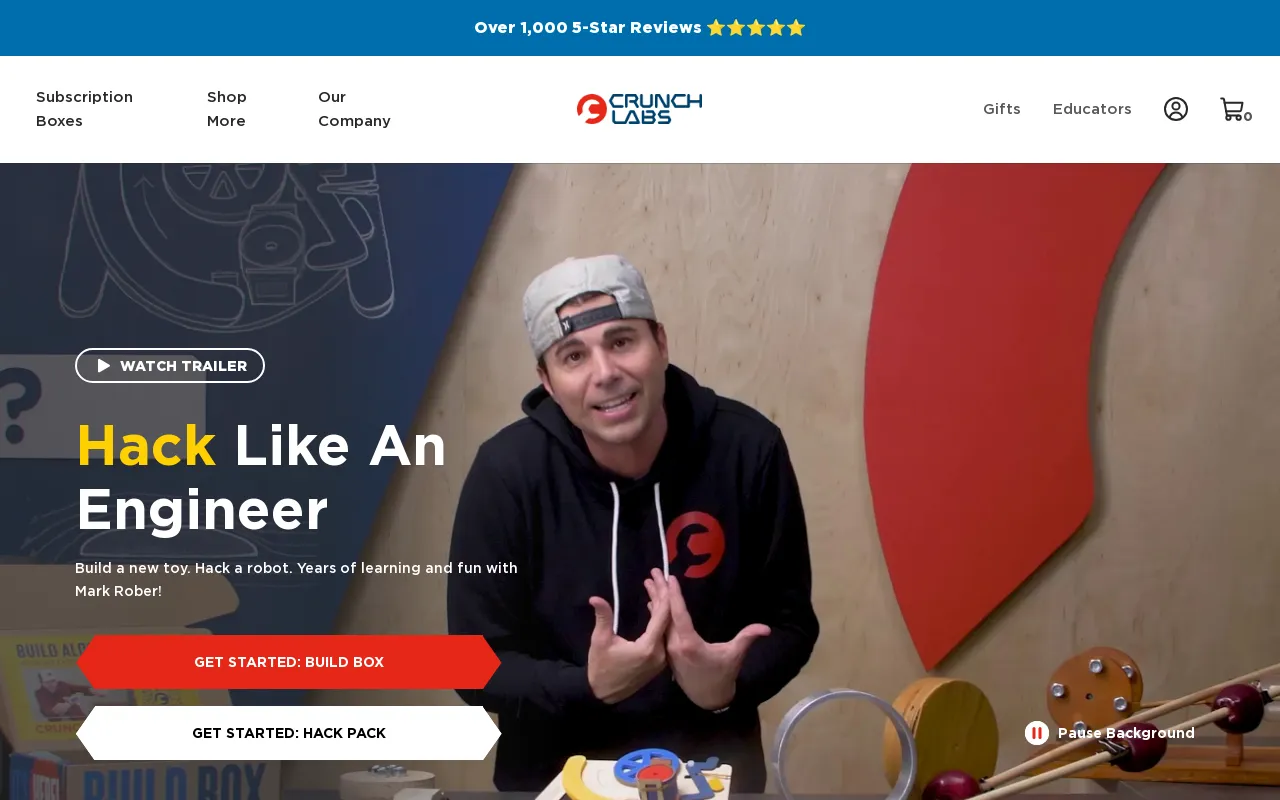The width and height of the screenshot is (1280, 800).
Task: Click the five-star rating icons
Action: tap(756, 28)
